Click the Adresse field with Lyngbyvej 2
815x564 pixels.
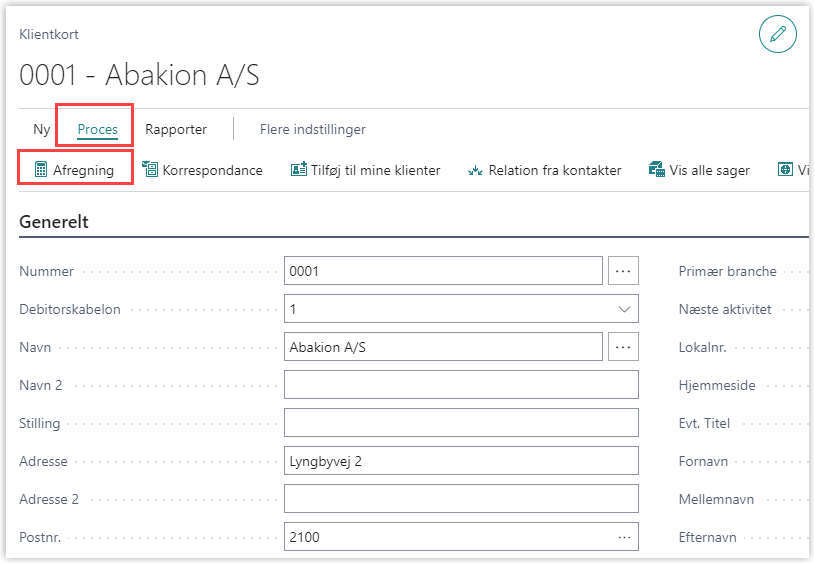(460, 461)
